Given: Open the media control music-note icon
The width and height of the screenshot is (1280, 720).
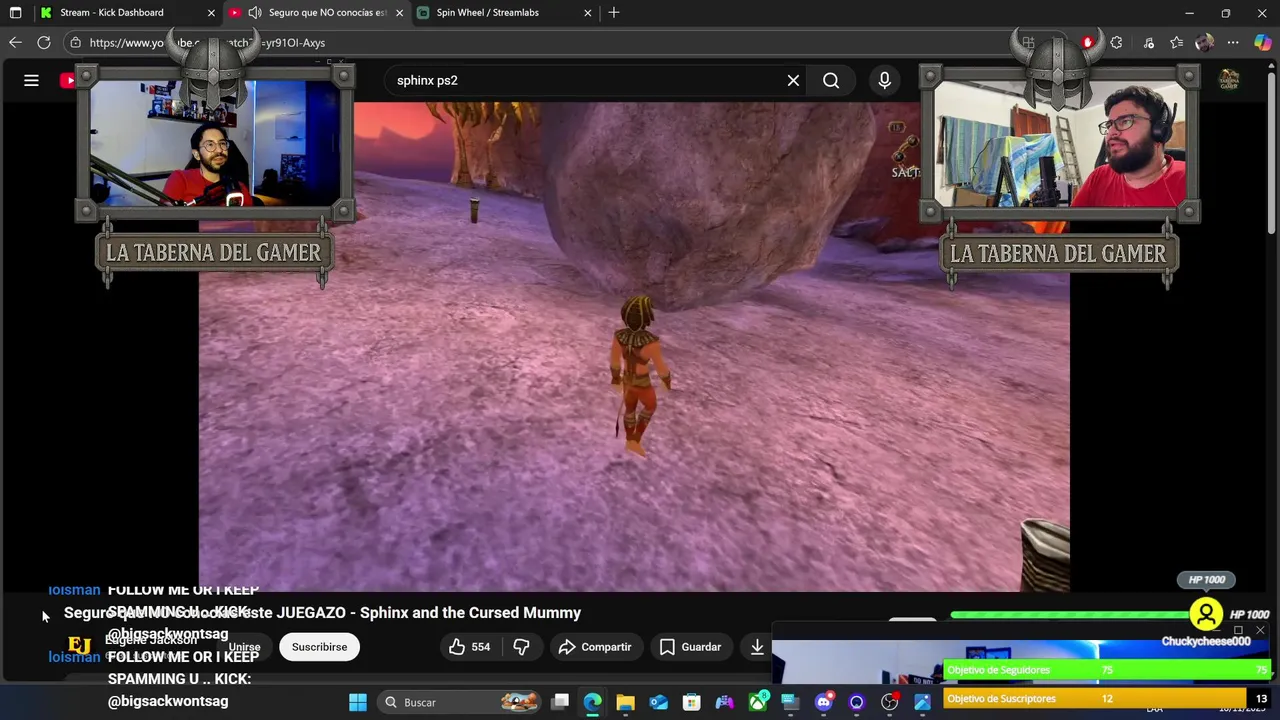Looking at the screenshot, I should 1149,42.
